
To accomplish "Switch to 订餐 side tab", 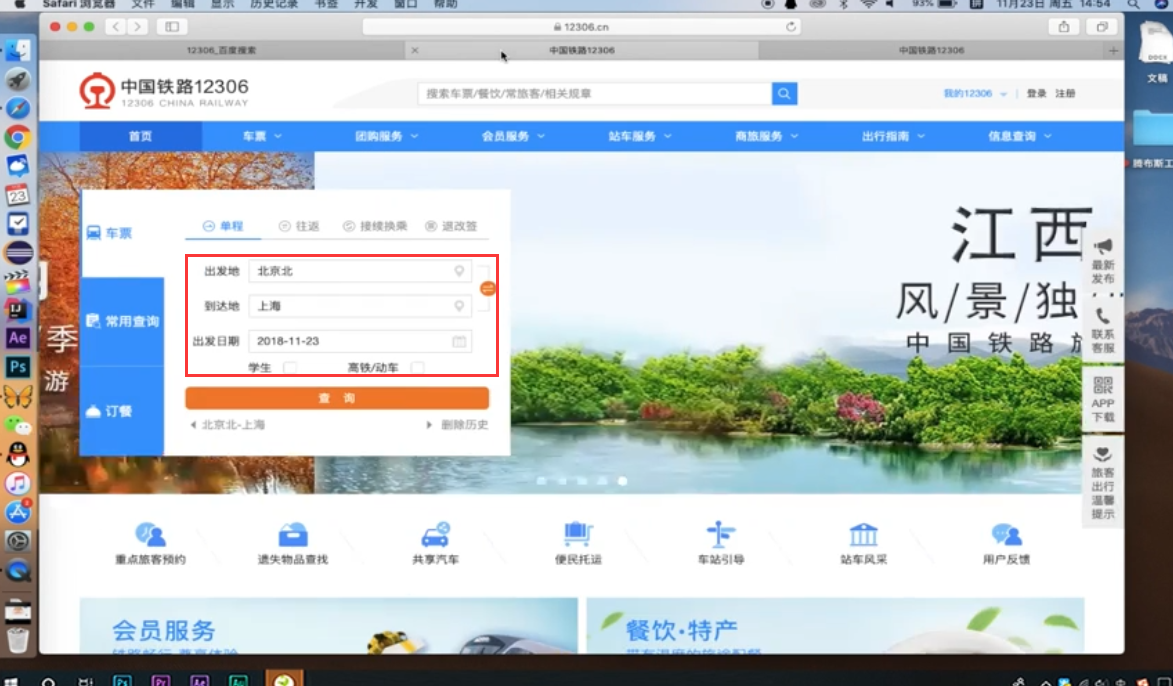I will click(122, 411).
